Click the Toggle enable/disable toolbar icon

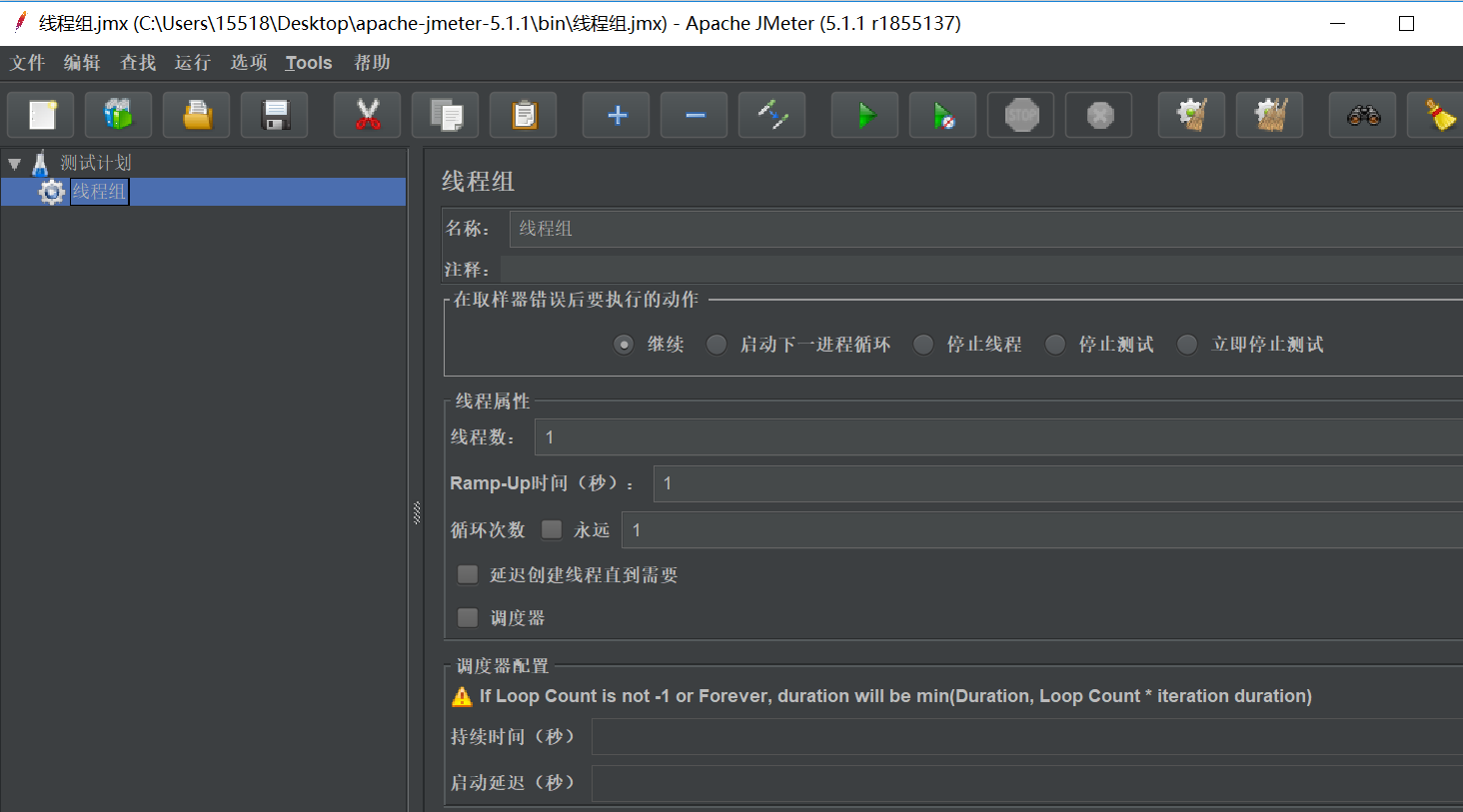(772, 116)
